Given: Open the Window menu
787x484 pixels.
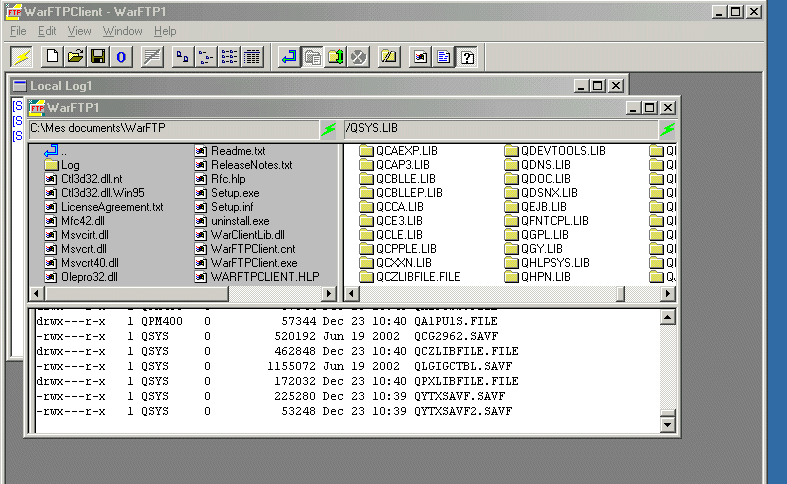Looking at the screenshot, I should coord(122,31).
